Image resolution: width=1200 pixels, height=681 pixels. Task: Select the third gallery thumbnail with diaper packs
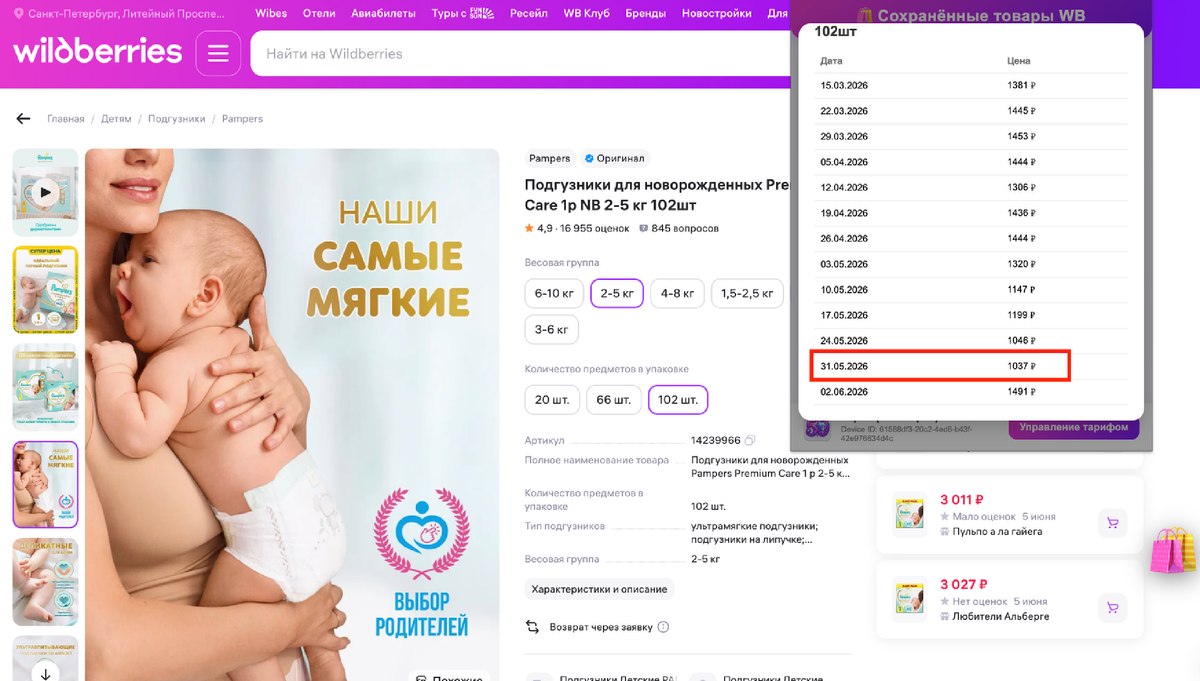tap(45, 387)
